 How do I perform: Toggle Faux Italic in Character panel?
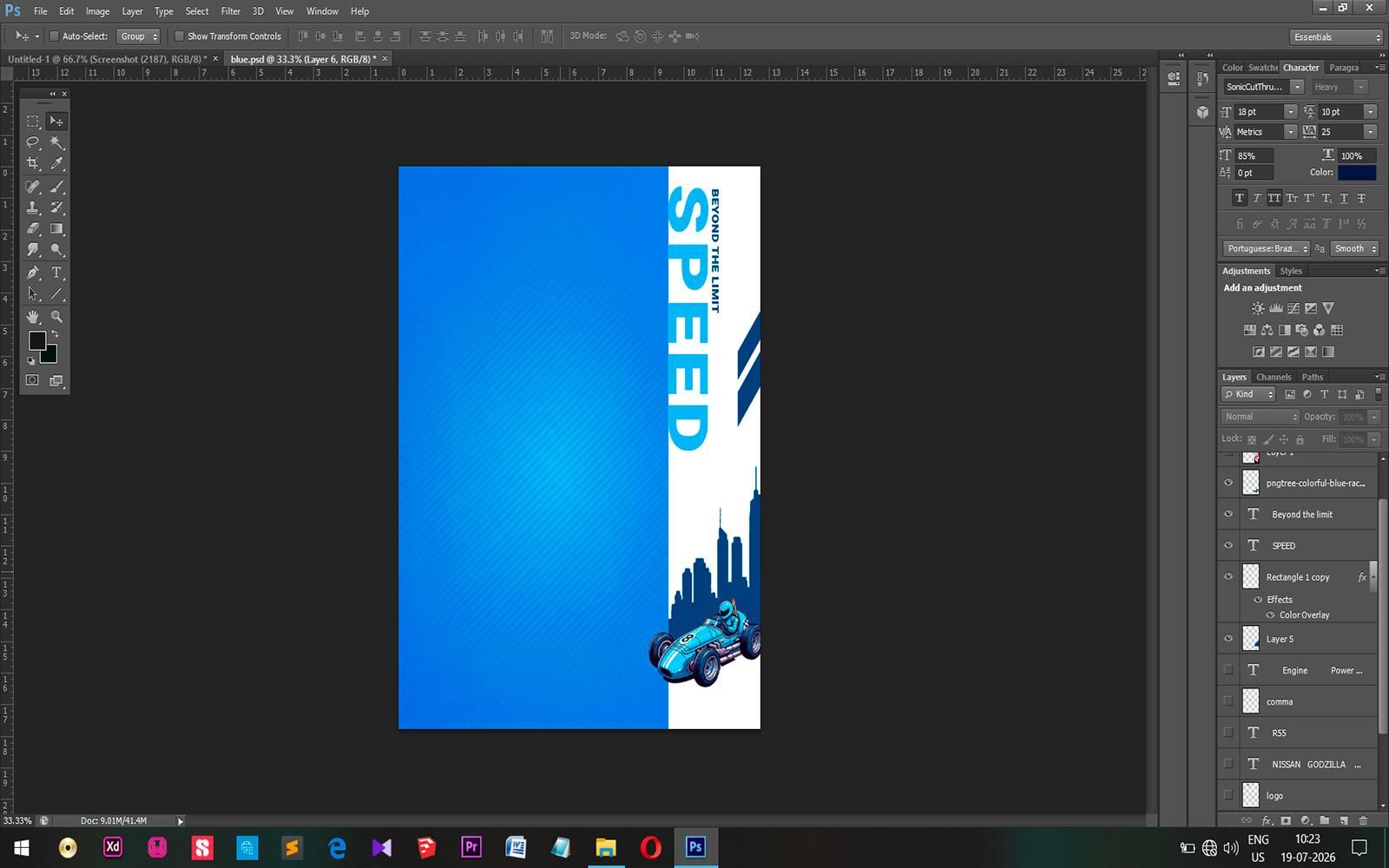[1256, 199]
